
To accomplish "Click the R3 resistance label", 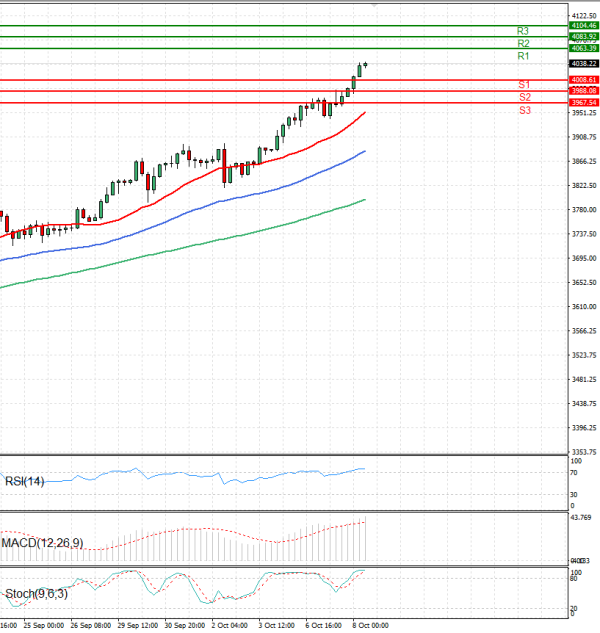I will [523, 31].
